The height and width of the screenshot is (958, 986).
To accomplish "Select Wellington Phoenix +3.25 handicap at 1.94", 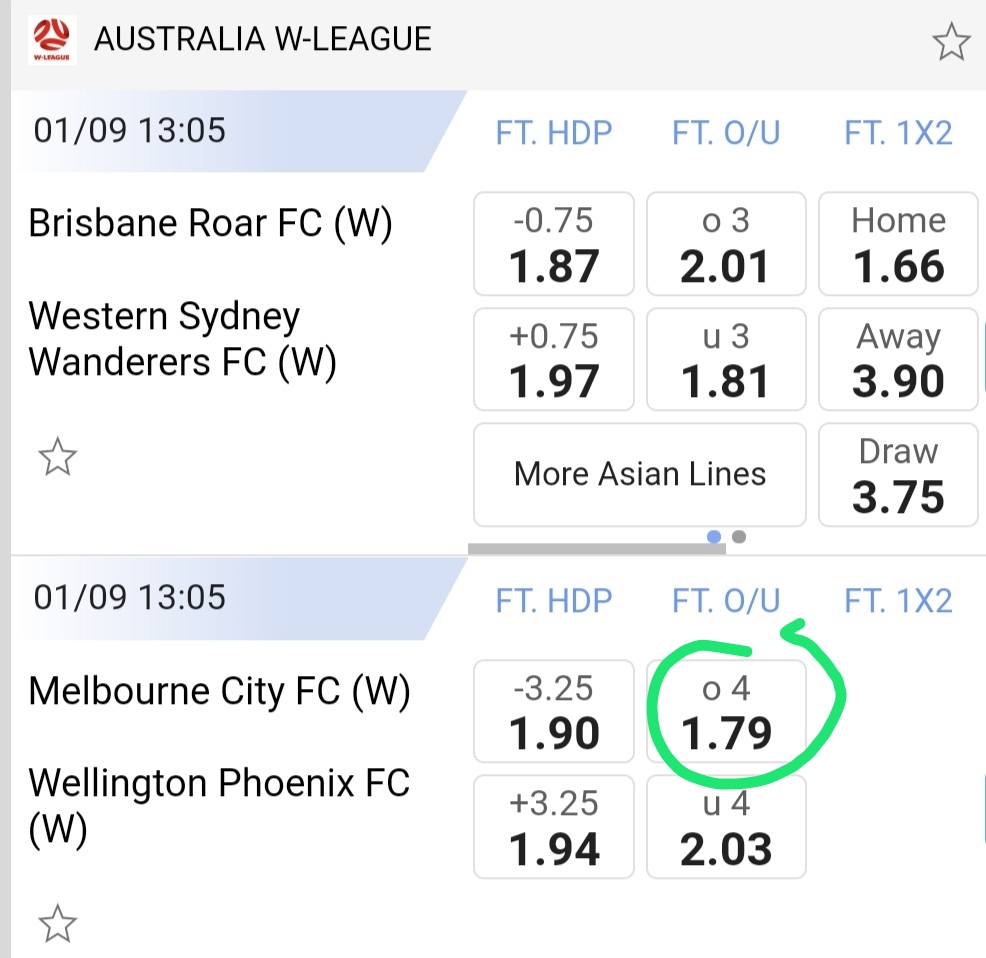I will pyautogui.click(x=553, y=827).
